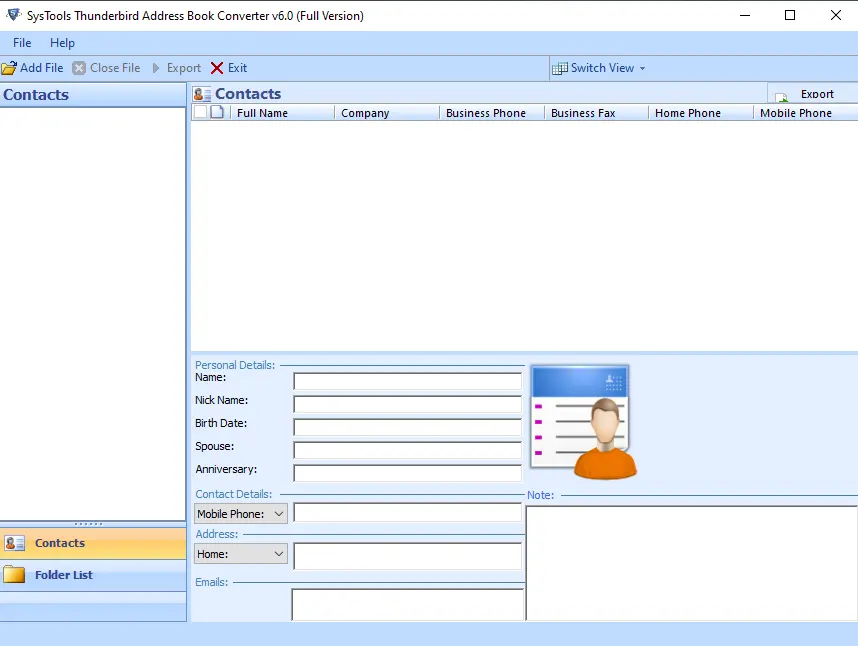Click the contact photo placeholder image
The height and width of the screenshot is (646, 858).
(583, 422)
